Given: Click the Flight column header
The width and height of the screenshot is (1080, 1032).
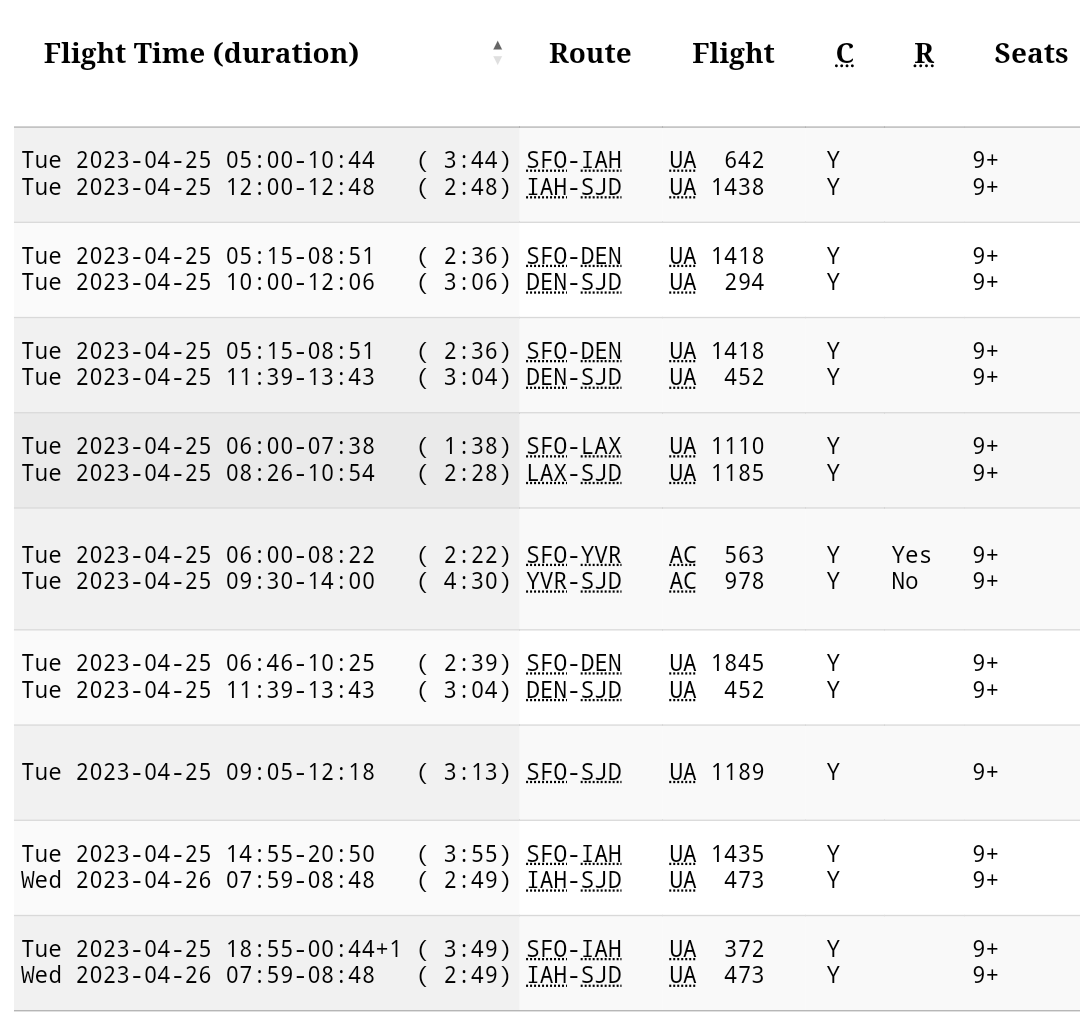Looking at the screenshot, I should (x=733, y=53).
